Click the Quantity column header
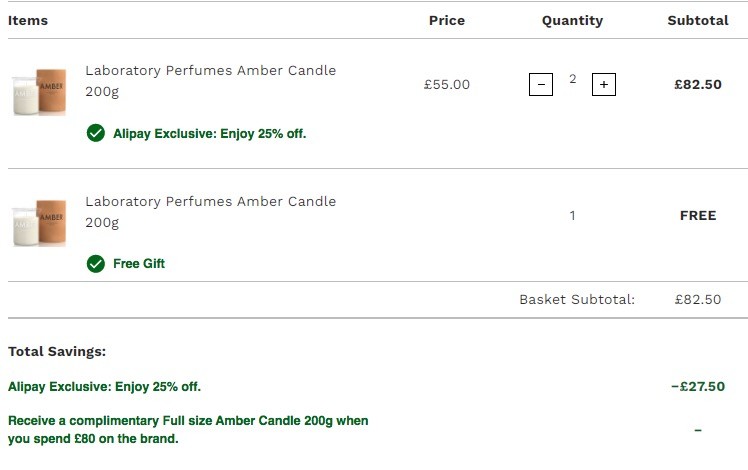748x470 pixels. click(x=572, y=21)
